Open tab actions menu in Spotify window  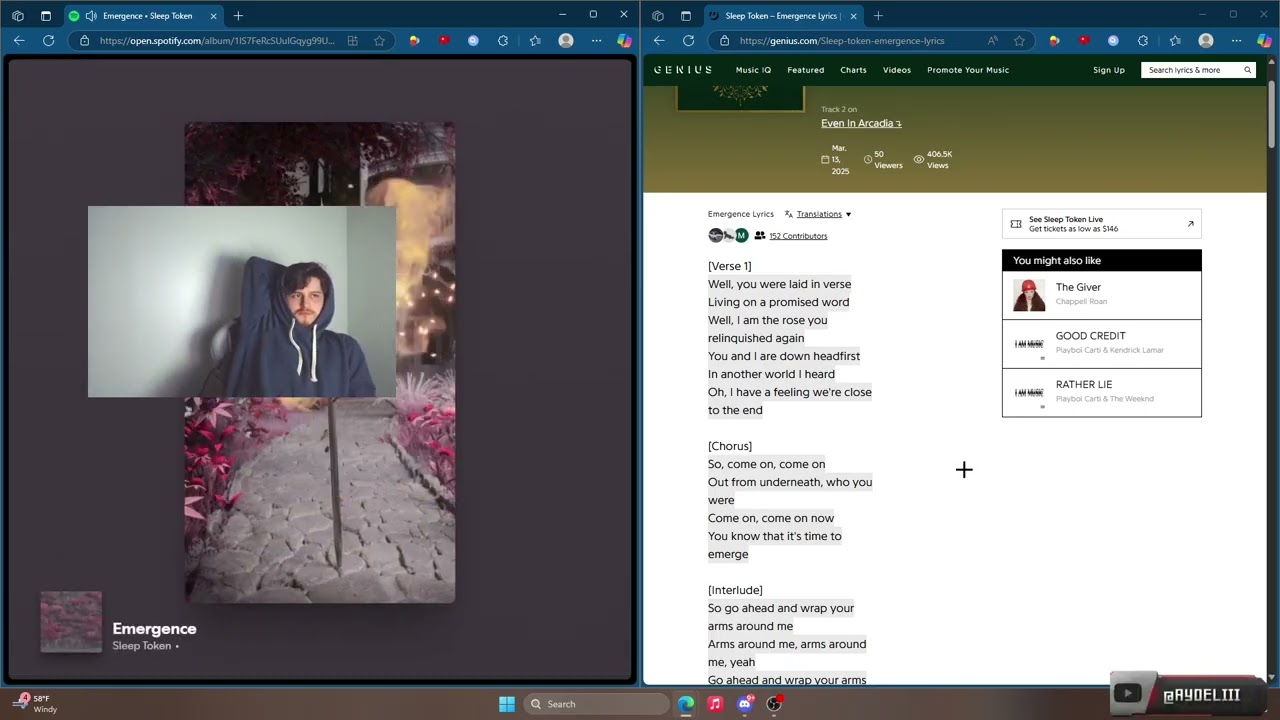click(x=46, y=16)
